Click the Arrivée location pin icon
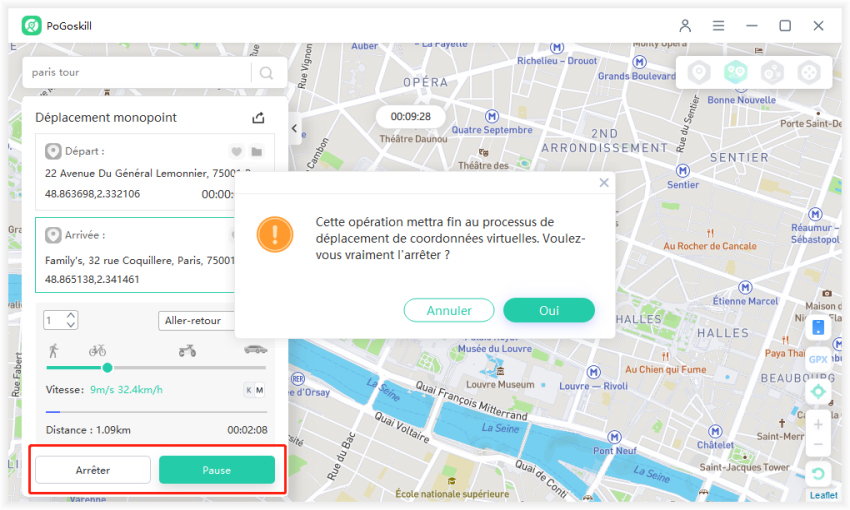 tap(53, 235)
